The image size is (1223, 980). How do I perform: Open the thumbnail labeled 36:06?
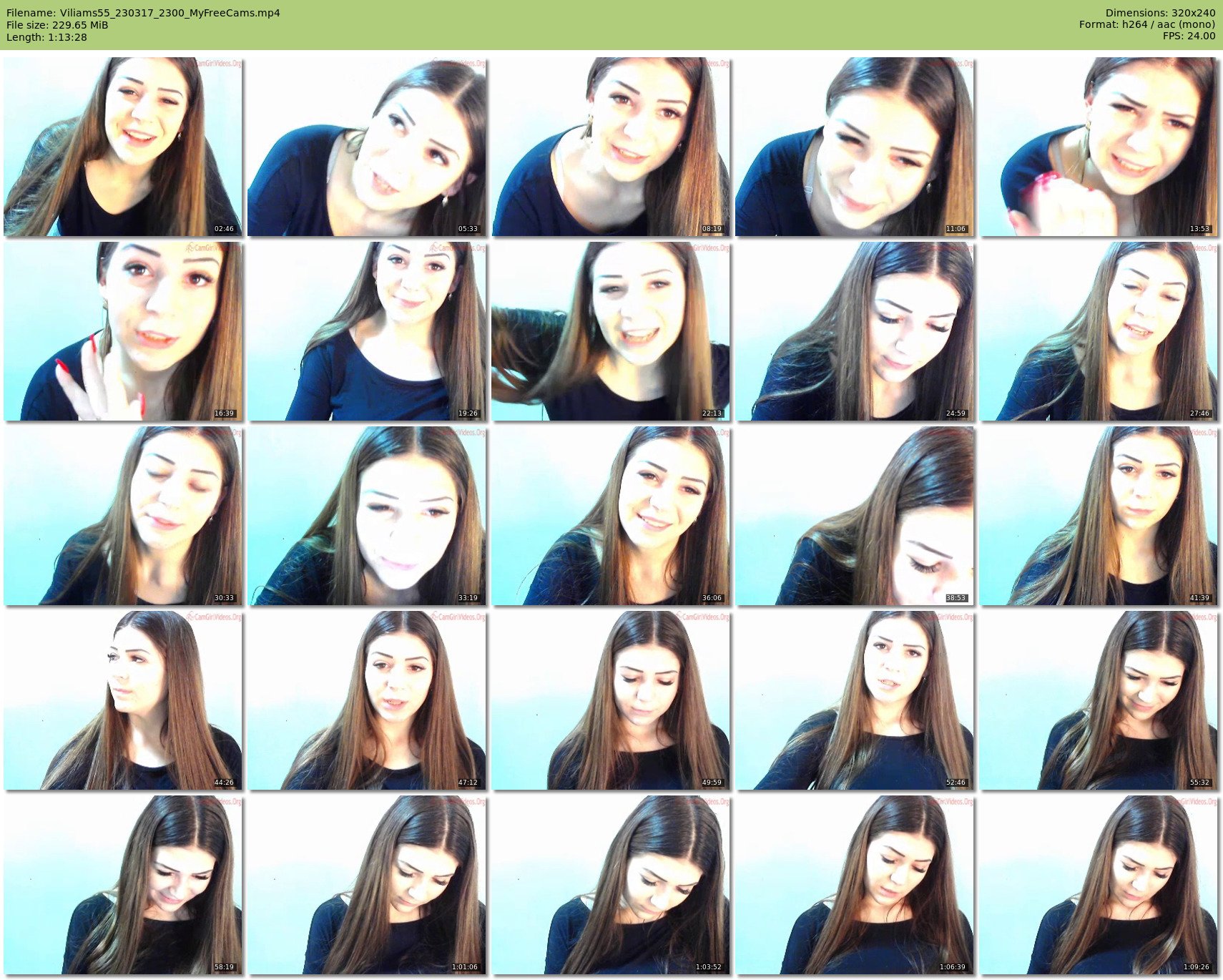610,516
